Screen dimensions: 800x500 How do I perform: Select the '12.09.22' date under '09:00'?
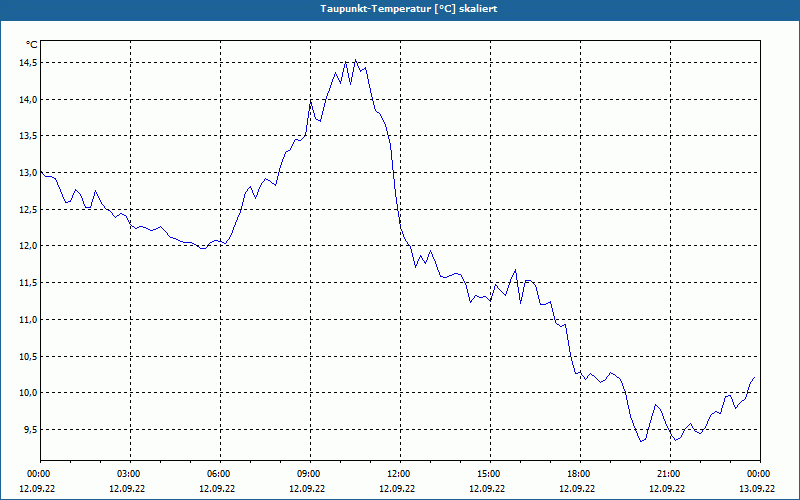pos(307,488)
